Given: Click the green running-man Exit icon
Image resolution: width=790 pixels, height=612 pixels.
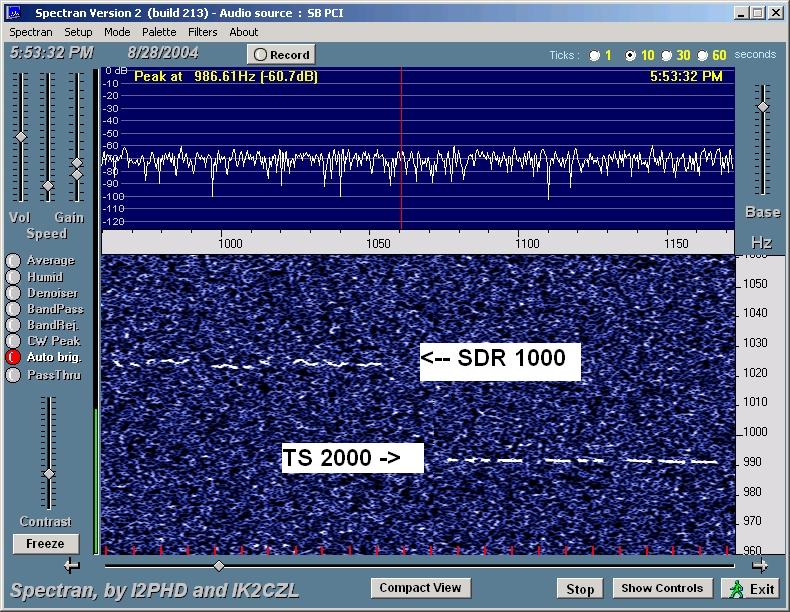Looking at the screenshot, I should coord(736,588).
